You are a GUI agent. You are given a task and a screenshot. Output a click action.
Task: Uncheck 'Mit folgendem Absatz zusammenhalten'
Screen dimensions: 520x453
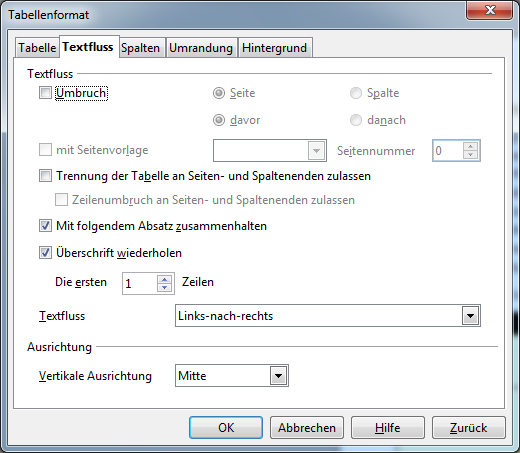(45, 226)
